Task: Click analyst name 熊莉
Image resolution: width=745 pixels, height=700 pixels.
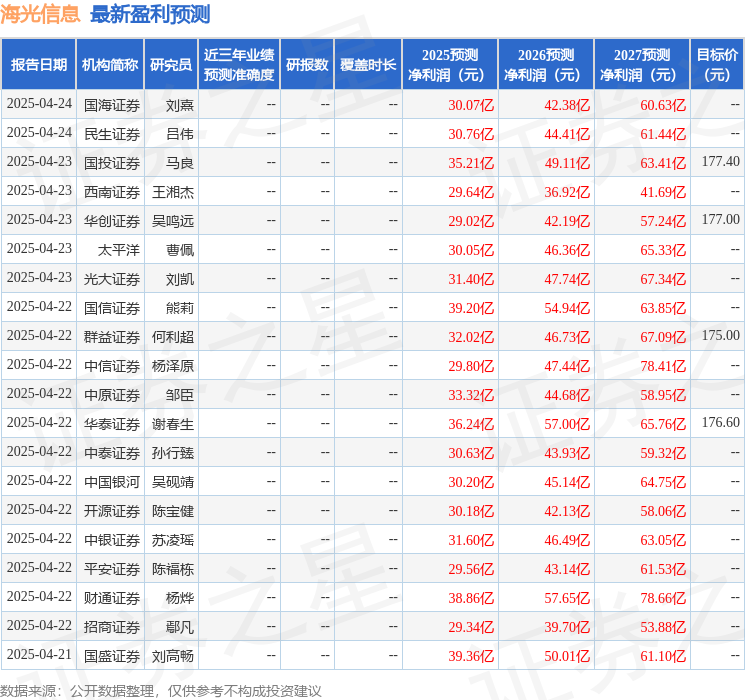Action: click(x=180, y=308)
